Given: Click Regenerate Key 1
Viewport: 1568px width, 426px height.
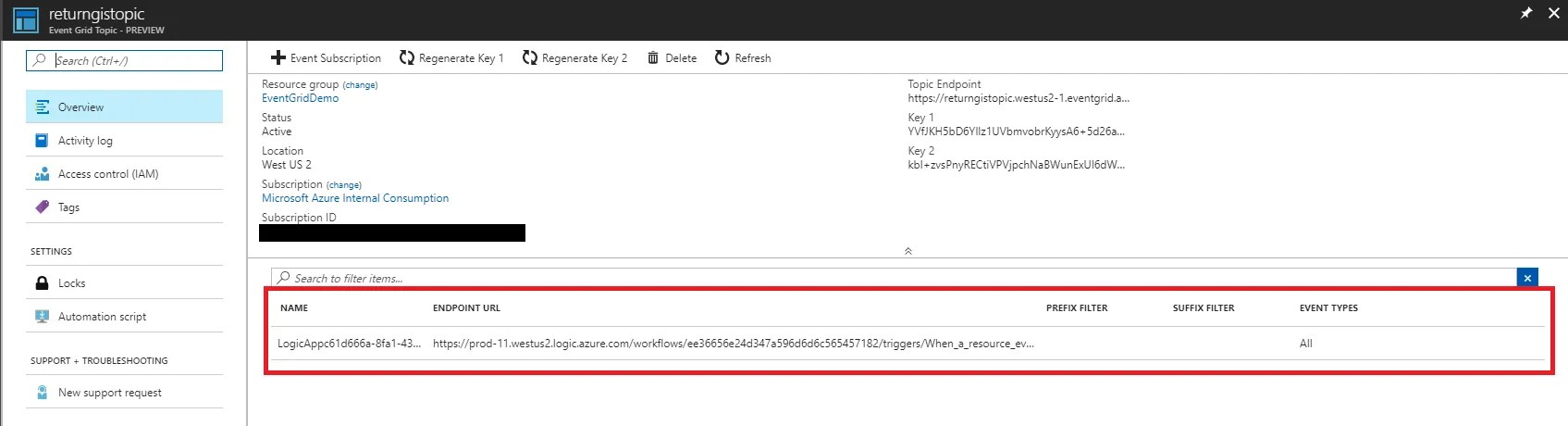Looking at the screenshot, I should point(451,57).
